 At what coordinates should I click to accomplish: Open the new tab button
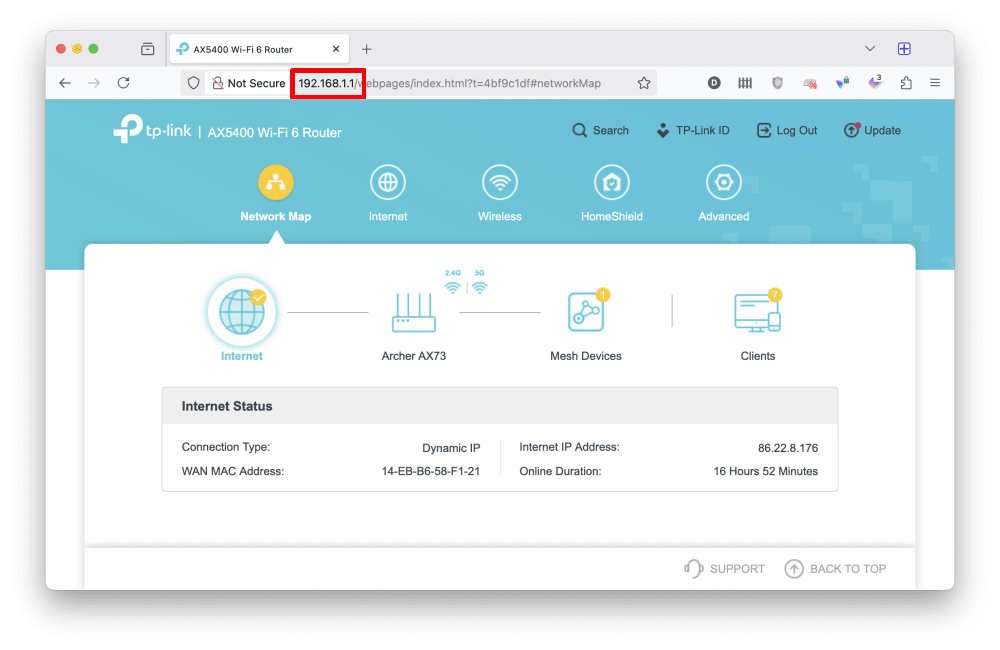pyautogui.click(x=367, y=49)
